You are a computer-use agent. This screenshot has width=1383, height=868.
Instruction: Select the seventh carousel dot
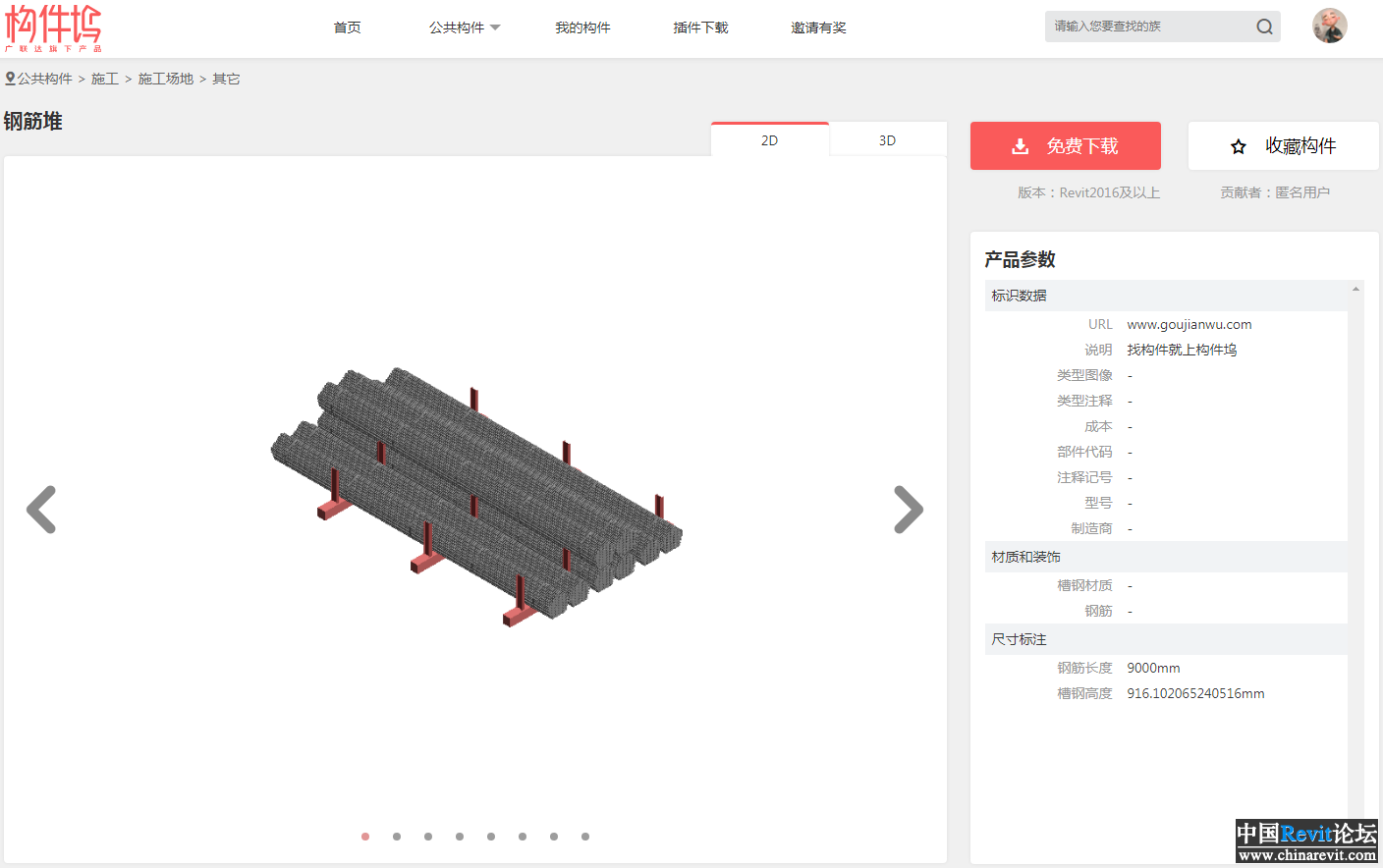[x=554, y=837]
